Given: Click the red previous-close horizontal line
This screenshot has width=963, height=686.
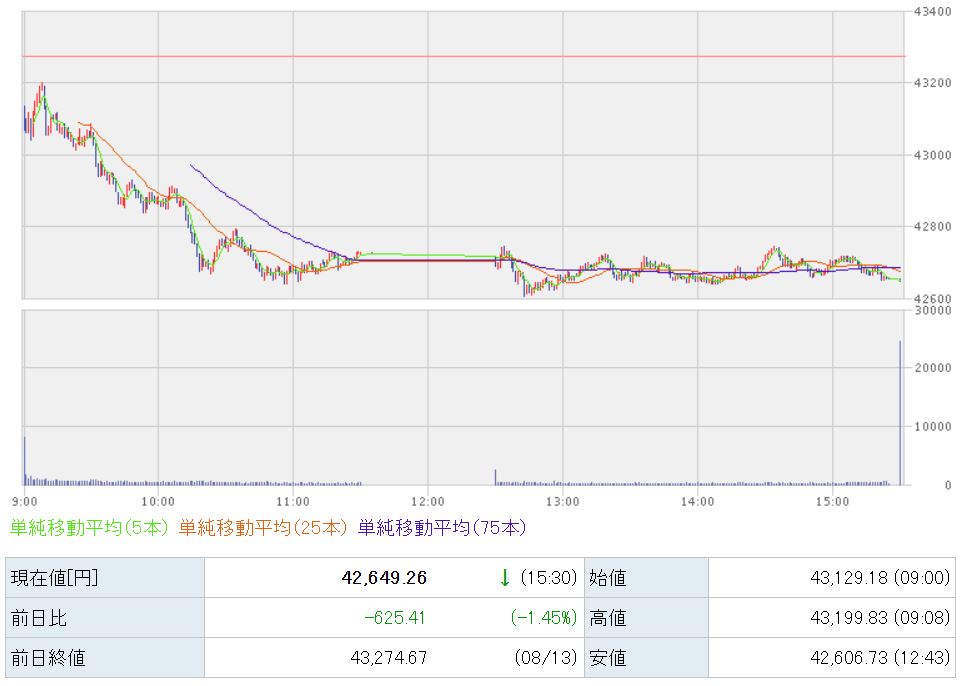Looking at the screenshot, I should [x=464, y=57].
